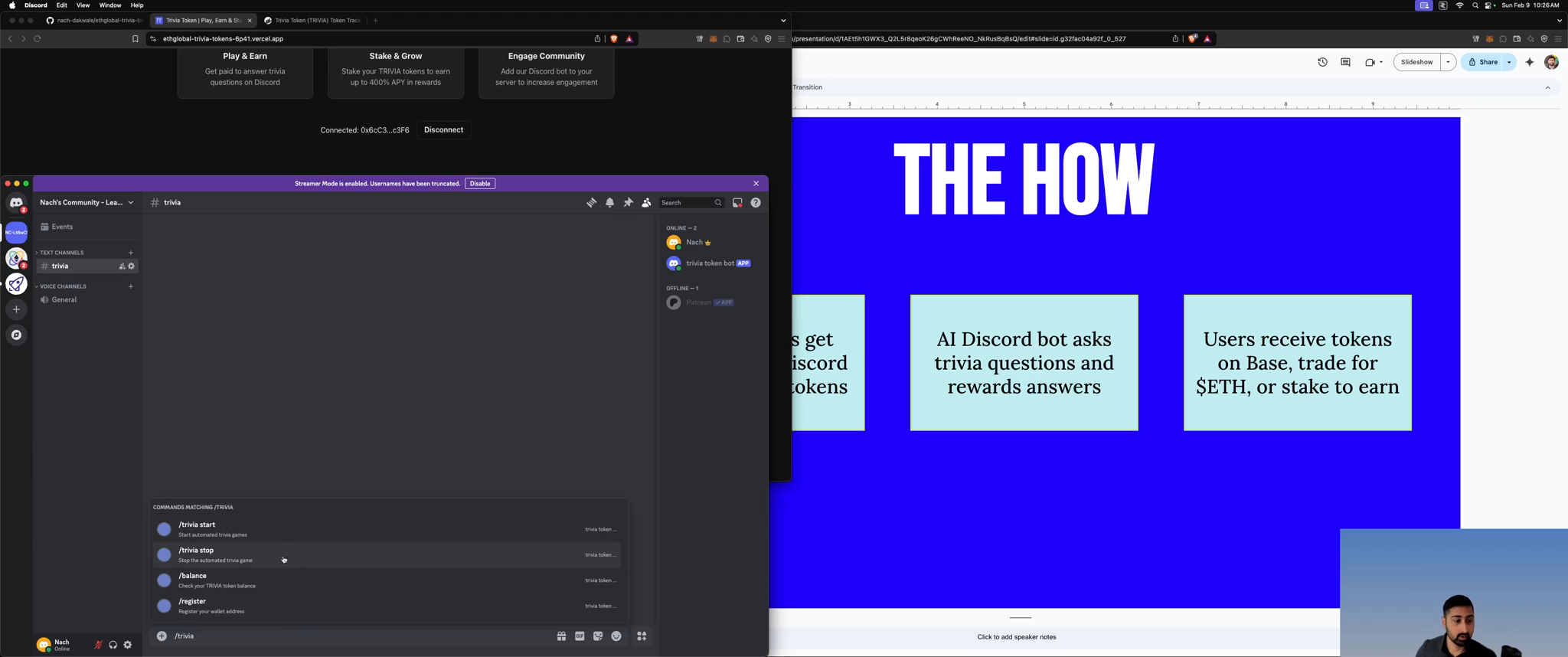Viewport: 1568px width, 657px height.
Task: Open Discord server discovery compass
Action: pos(16,335)
